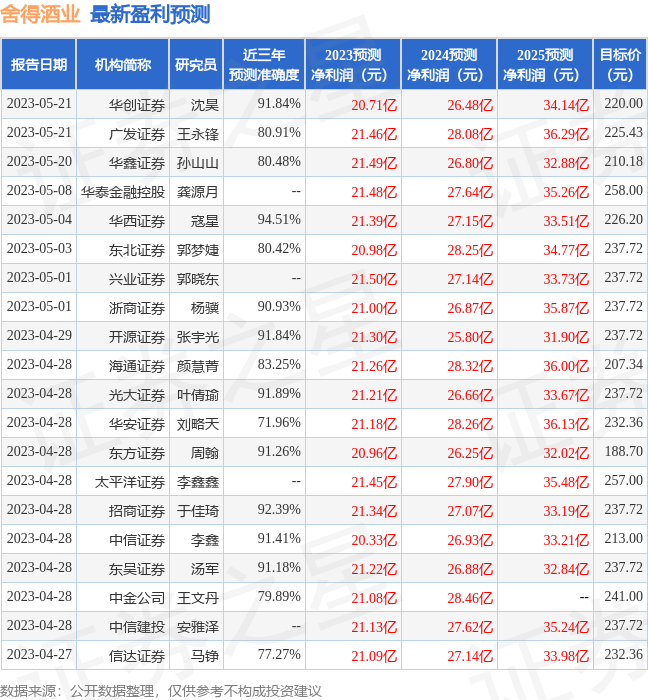Click the 20.33亿 2023 forecast
The width and height of the screenshot is (648, 700).
[374, 540]
